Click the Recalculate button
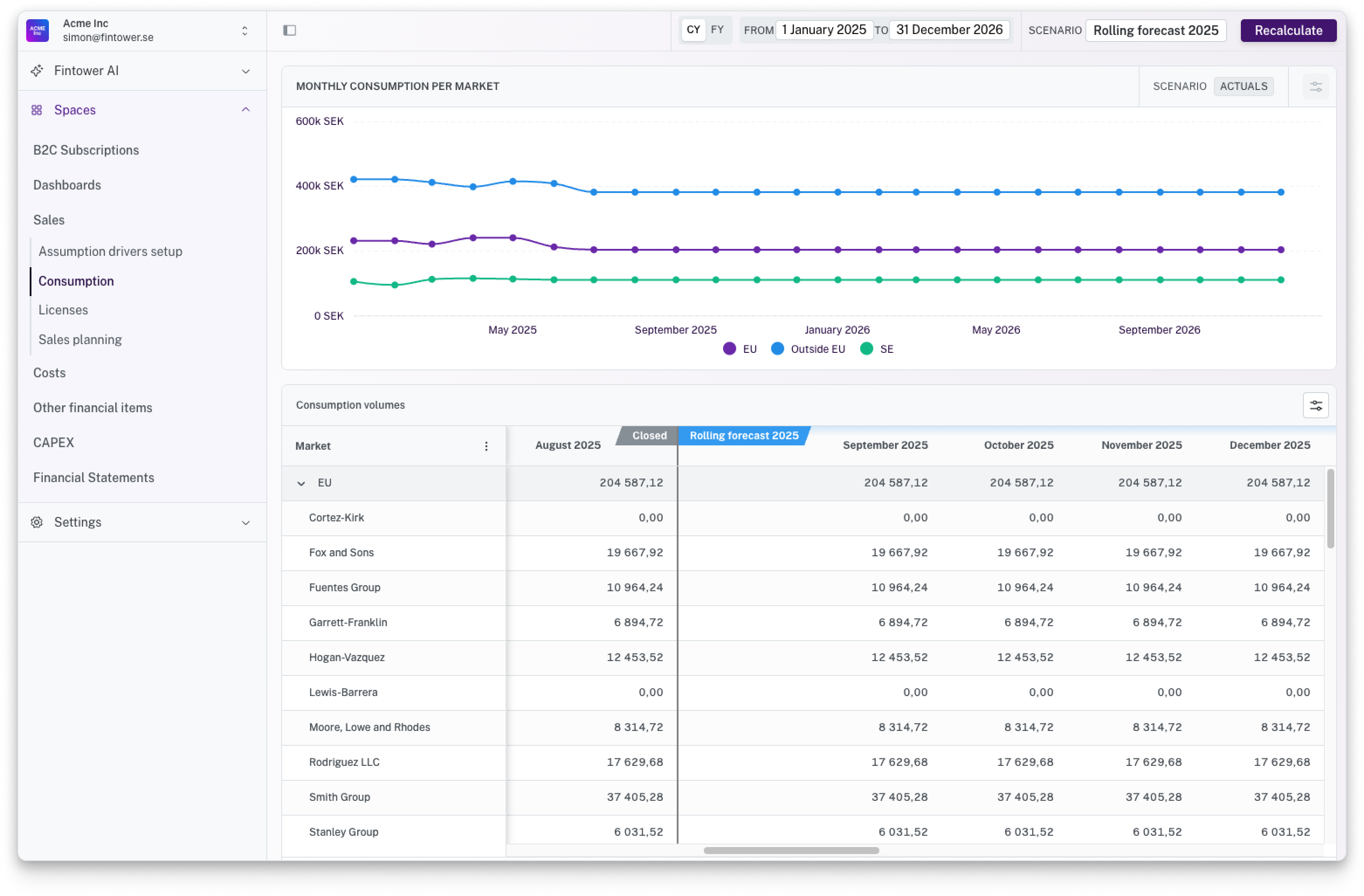The image size is (1364, 896). [1288, 31]
